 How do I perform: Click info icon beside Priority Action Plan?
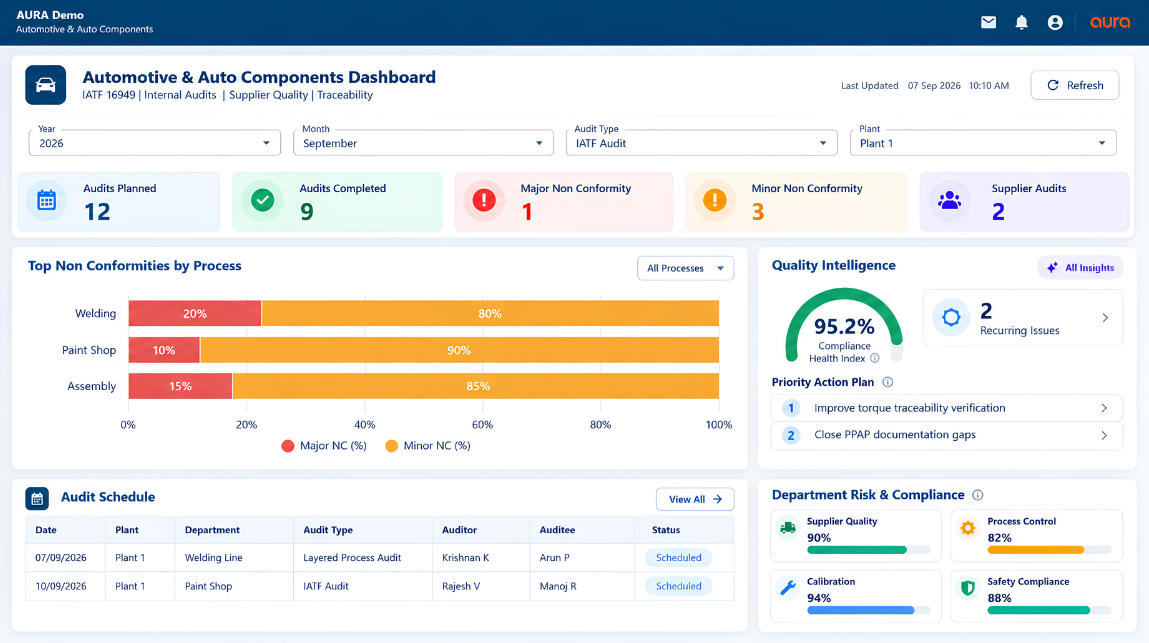point(887,382)
